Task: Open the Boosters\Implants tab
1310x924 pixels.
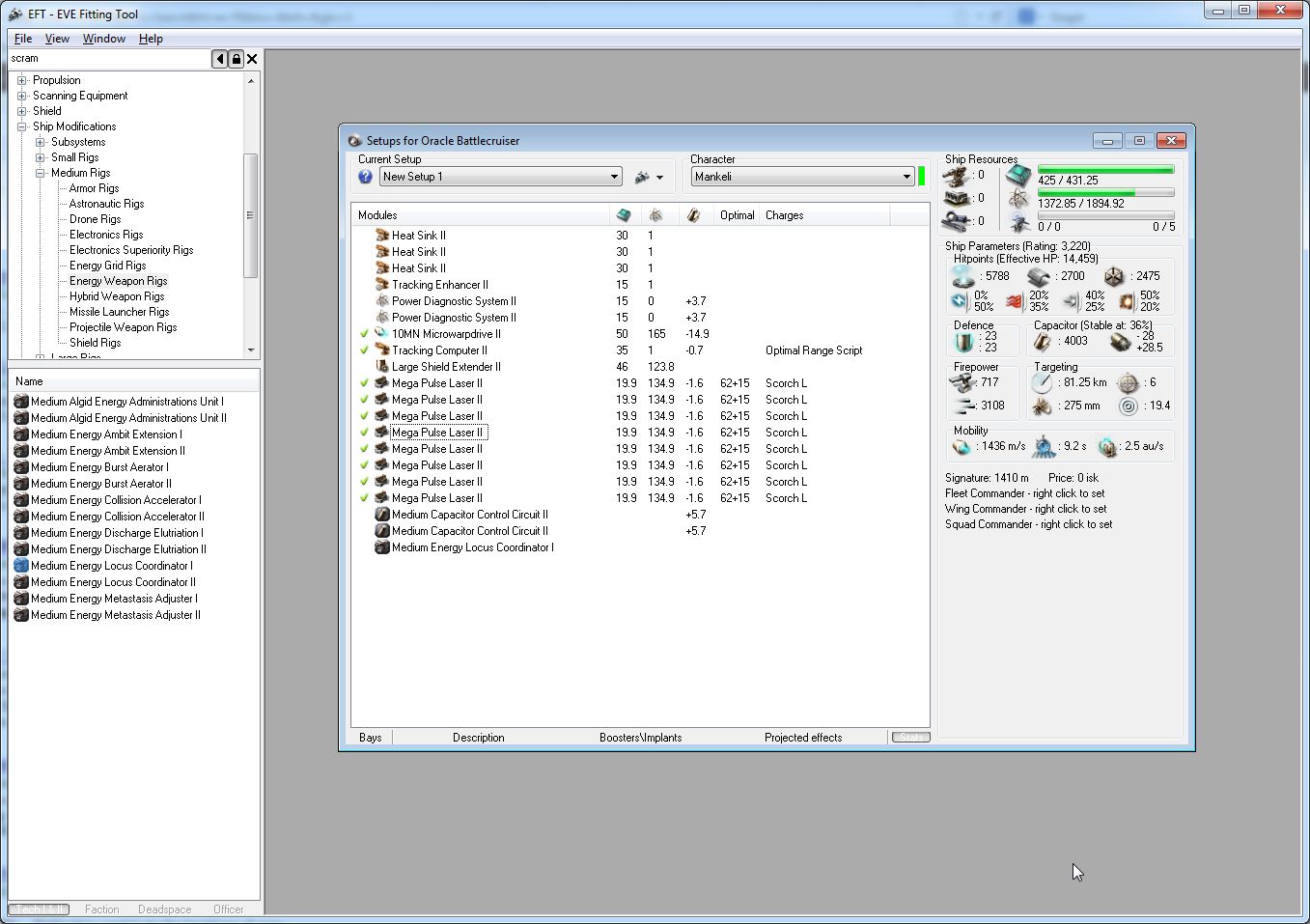Action: pos(640,738)
